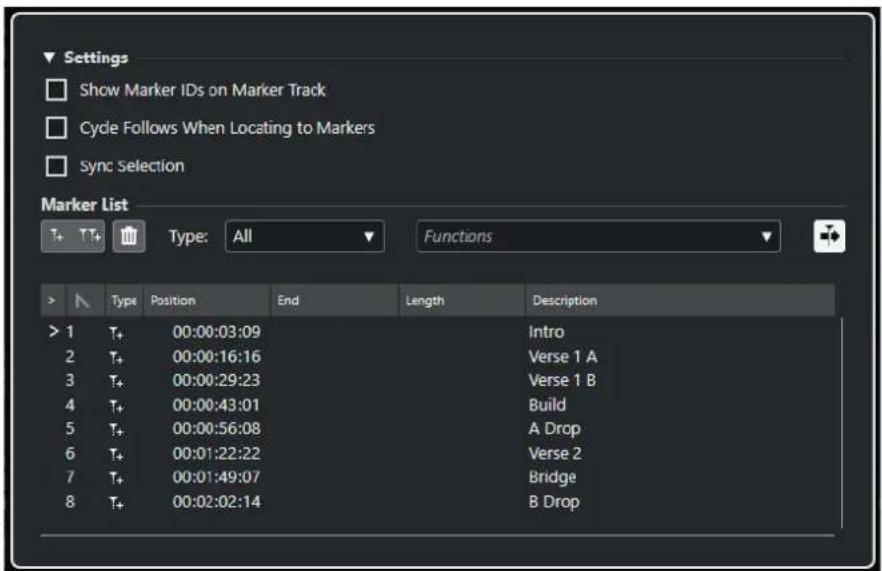Click marker ID 5

pyautogui.click(x=70, y=429)
